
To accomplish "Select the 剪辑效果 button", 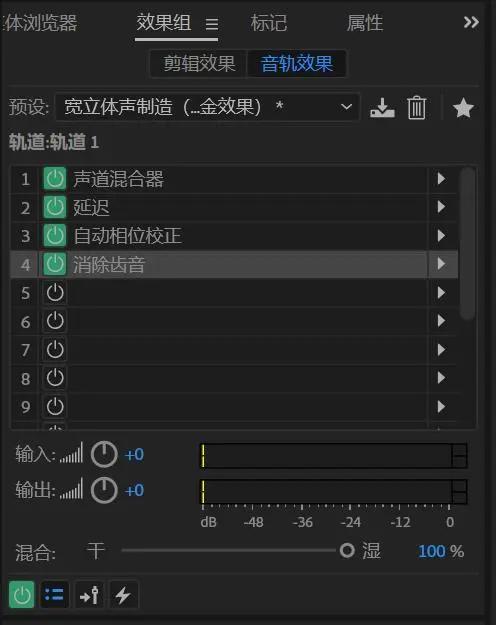I will click(x=199, y=63).
